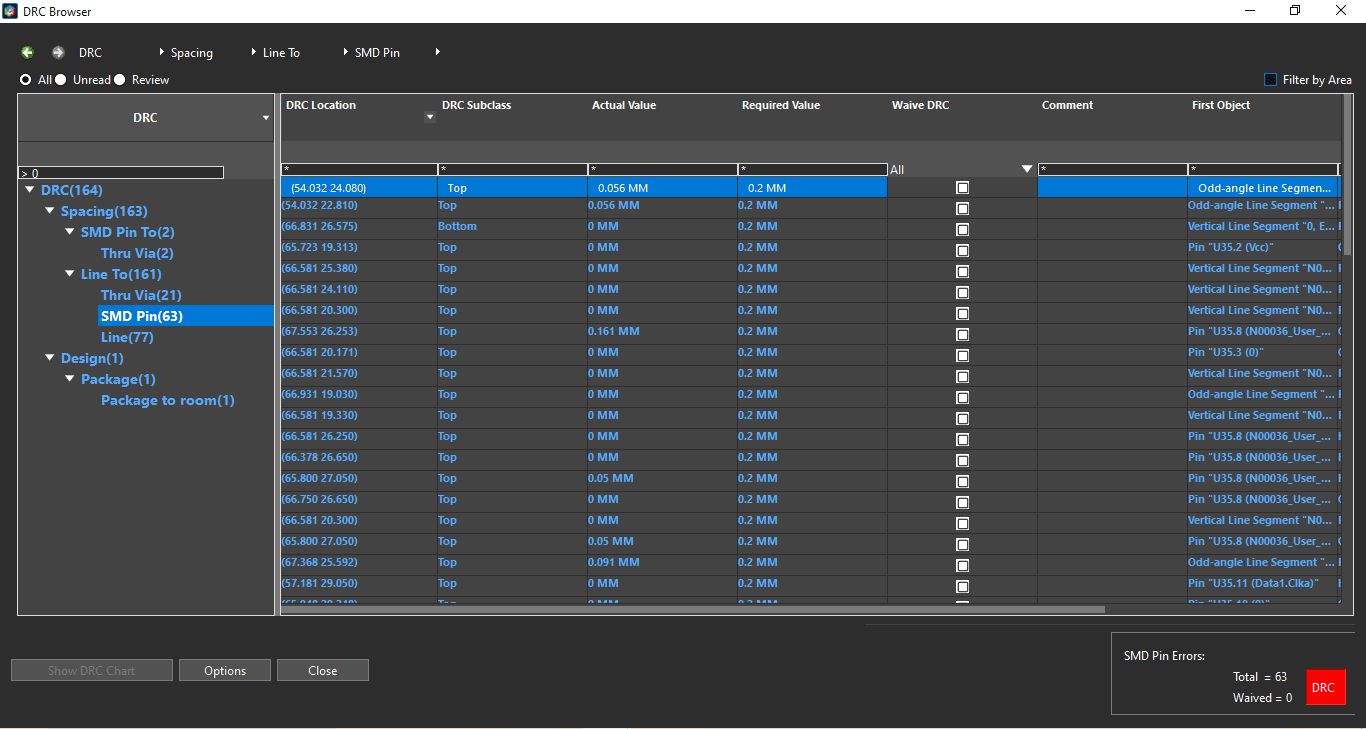Click Pin "U35.11 (Data1.Clka)" first object

[x=1253, y=583]
